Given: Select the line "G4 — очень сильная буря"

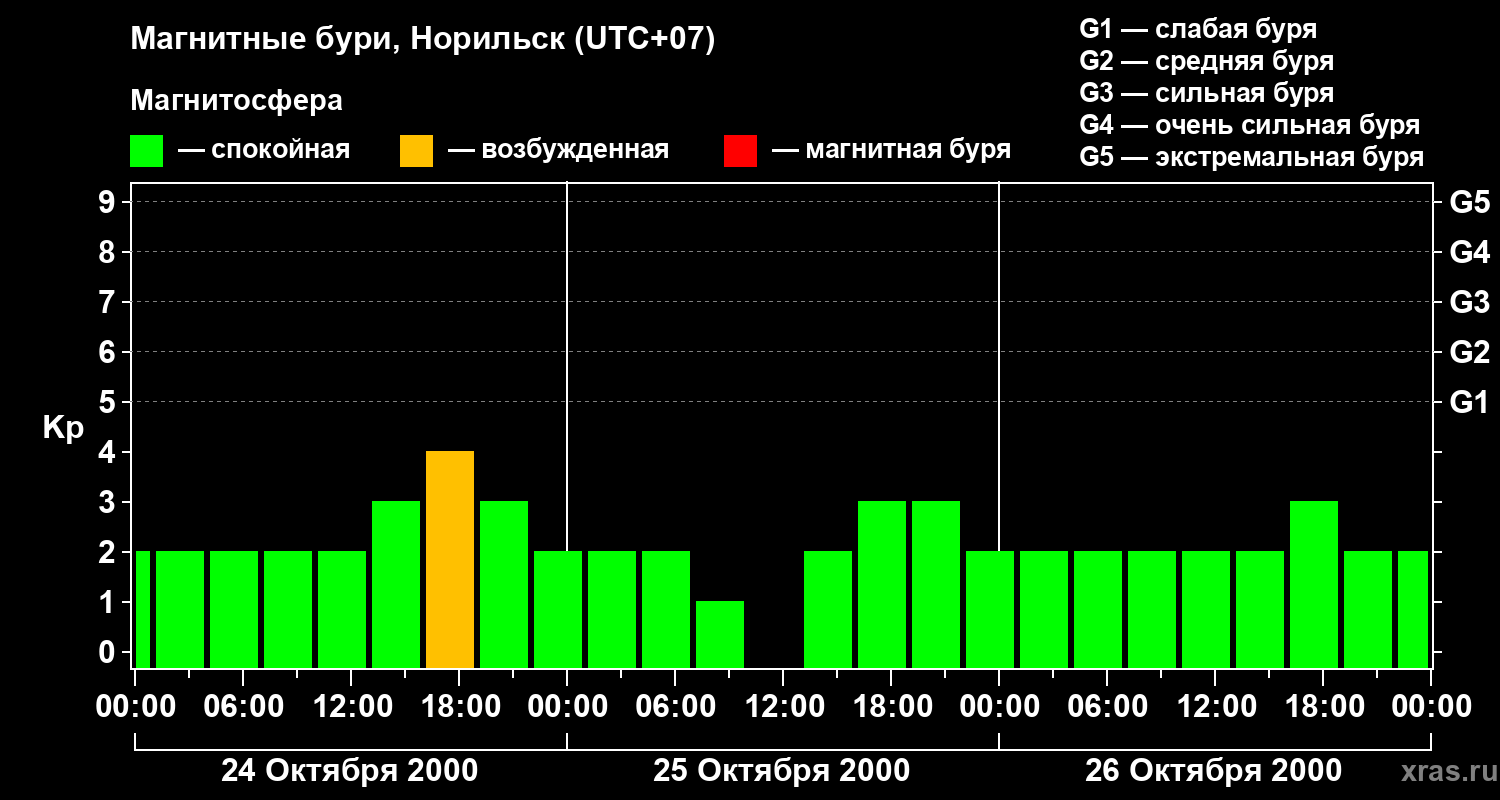Looking at the screenshot, I should click(1250, 125).
